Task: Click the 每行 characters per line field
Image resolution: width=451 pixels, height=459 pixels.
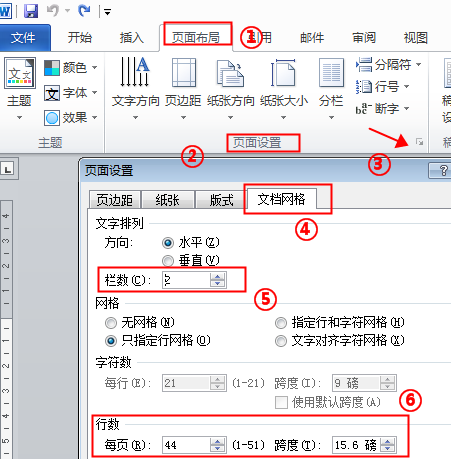Action: [186, 383]
